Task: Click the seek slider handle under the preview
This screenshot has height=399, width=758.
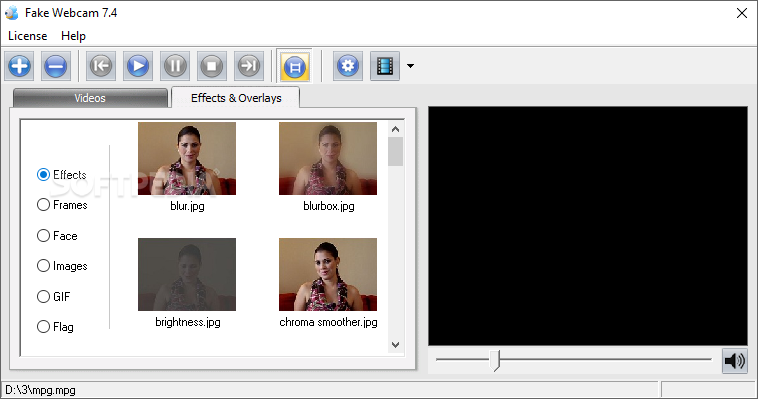Action: coord(494,360)
